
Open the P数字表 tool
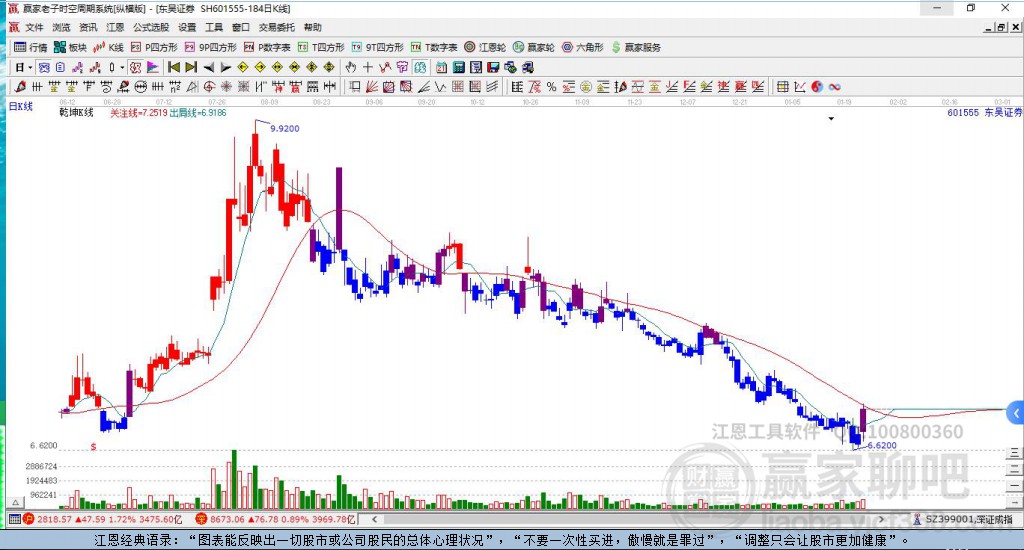coord(267,47)
